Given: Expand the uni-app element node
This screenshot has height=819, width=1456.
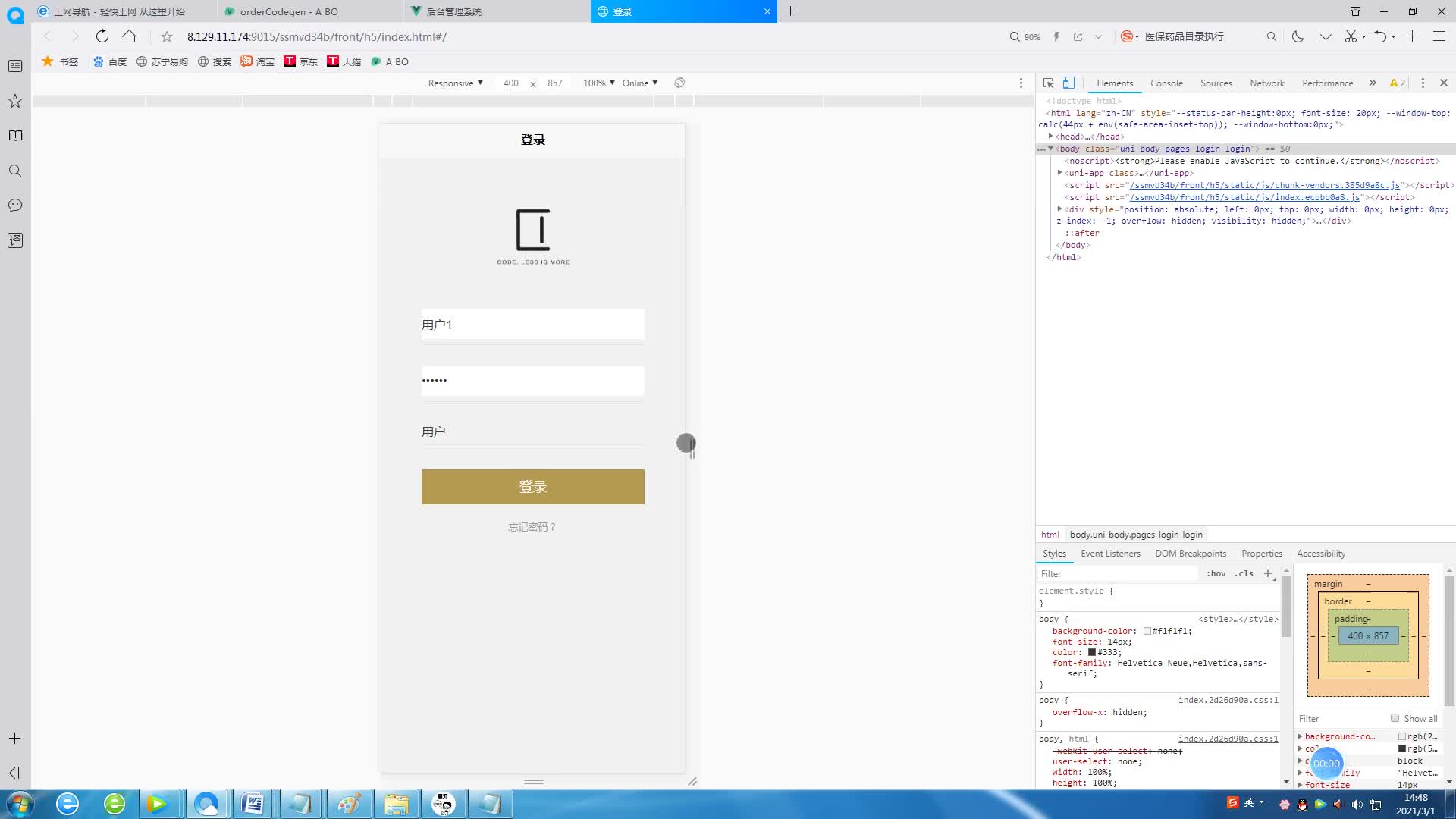Looking at the screenshot, I should pyautogui.click(x=1059, y=173).
